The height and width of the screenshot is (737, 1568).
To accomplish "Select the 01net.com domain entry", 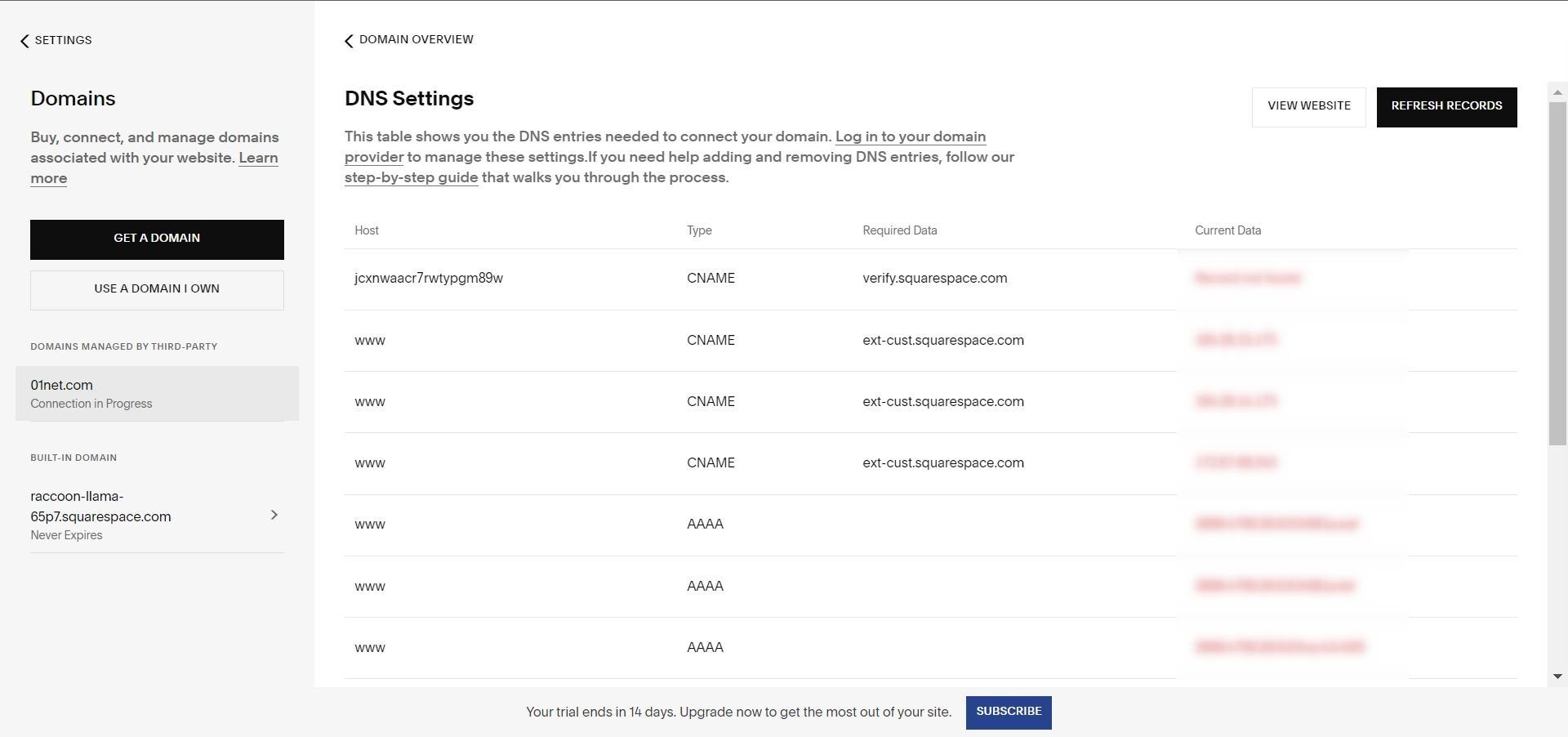I will click(157, 394).
